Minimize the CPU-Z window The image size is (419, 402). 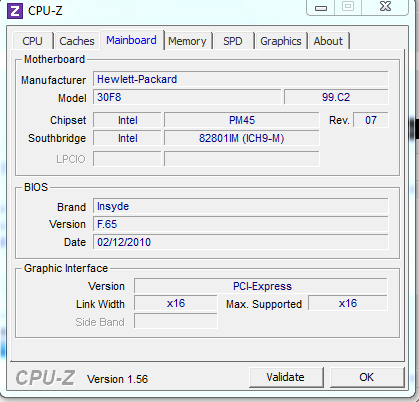click(321, 8)
